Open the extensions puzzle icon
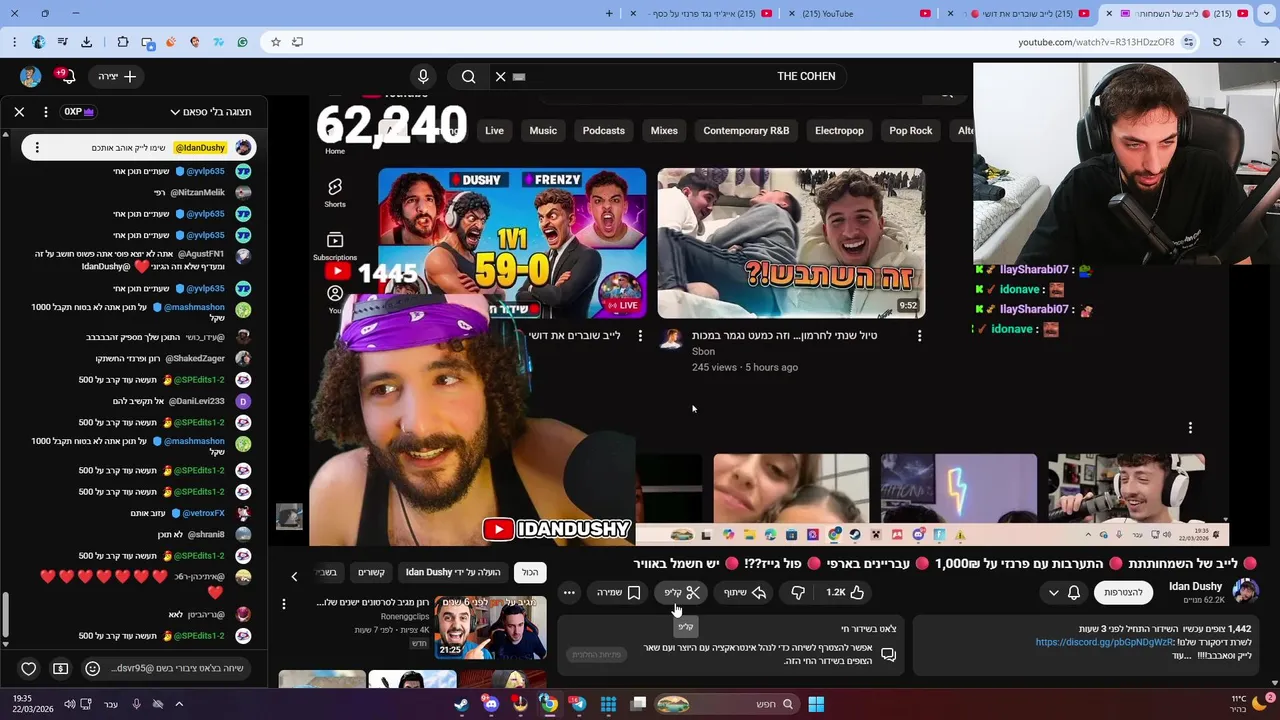This screenshot has height=720, width=1280. pos(122,42)
